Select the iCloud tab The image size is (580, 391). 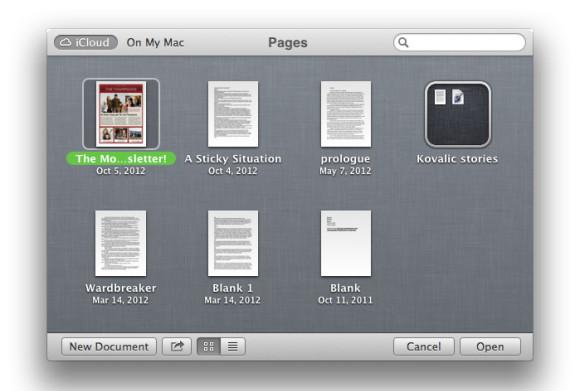(x=85, y=42)
